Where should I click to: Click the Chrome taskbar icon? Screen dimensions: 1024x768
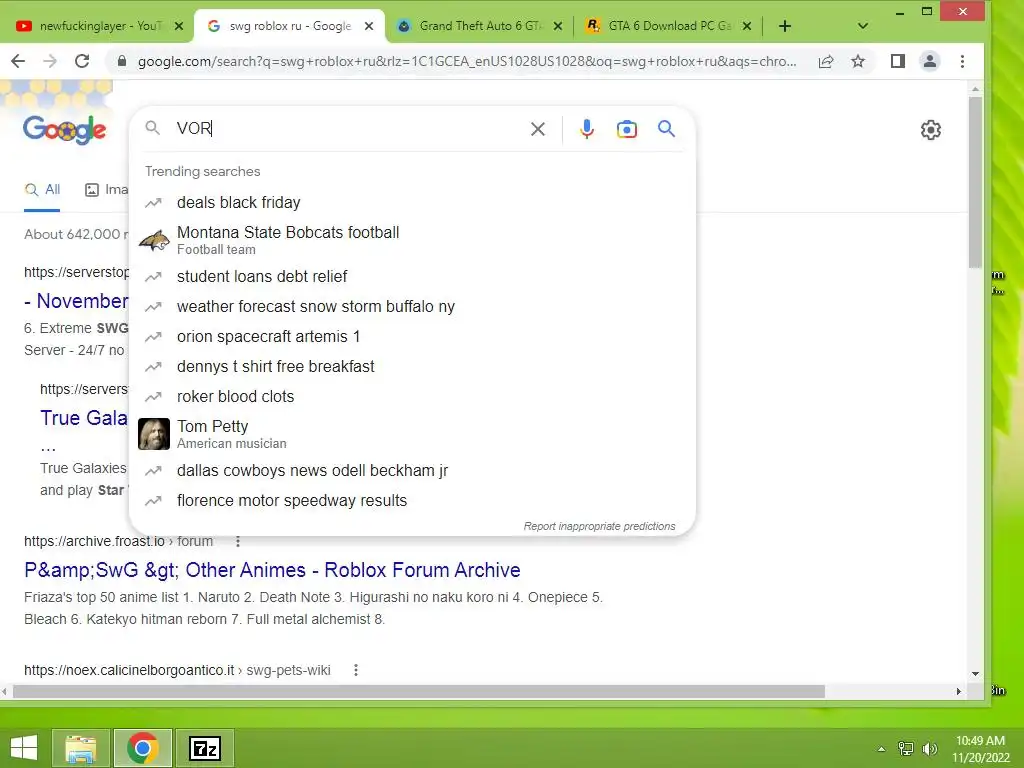click(x=143, y=748)
